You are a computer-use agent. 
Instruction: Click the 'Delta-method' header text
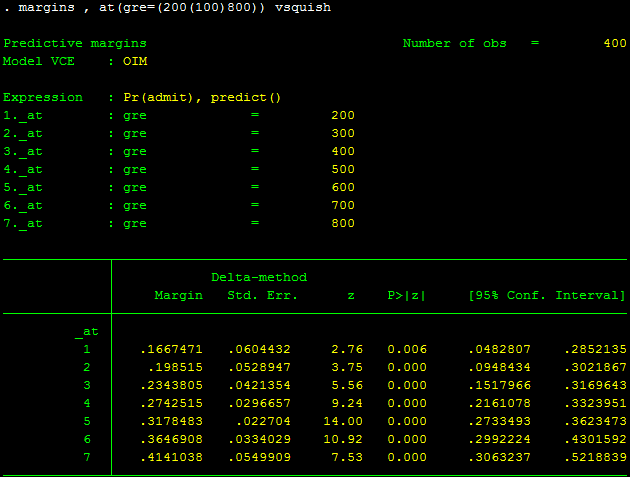pyautogui.click(x=259, y=277)
